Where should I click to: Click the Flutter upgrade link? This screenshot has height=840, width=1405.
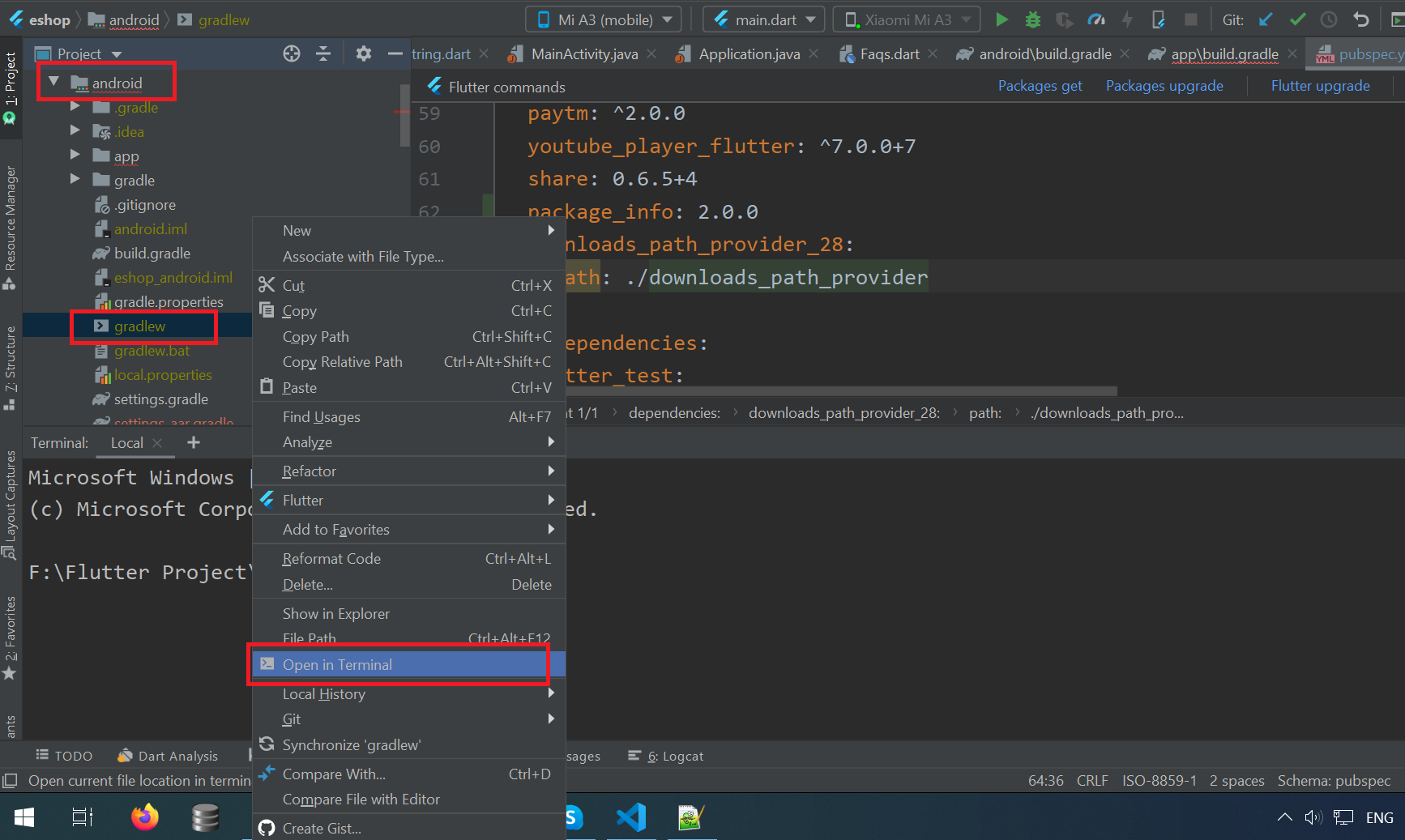1320,86
